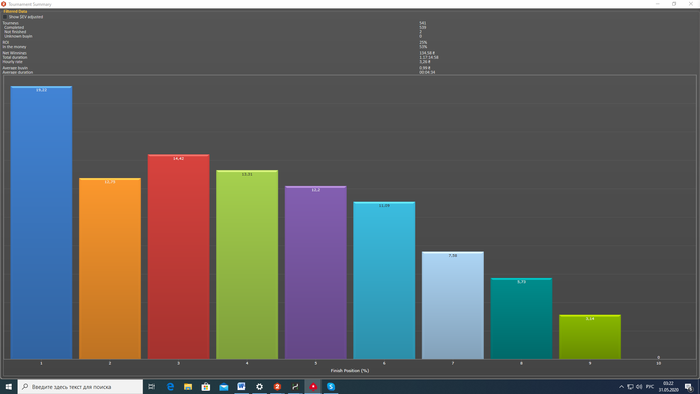Select the red 14,42 bar for position 3
This screenshot has height=394, width=700.
pyautogui.click(x=179, y=257)
